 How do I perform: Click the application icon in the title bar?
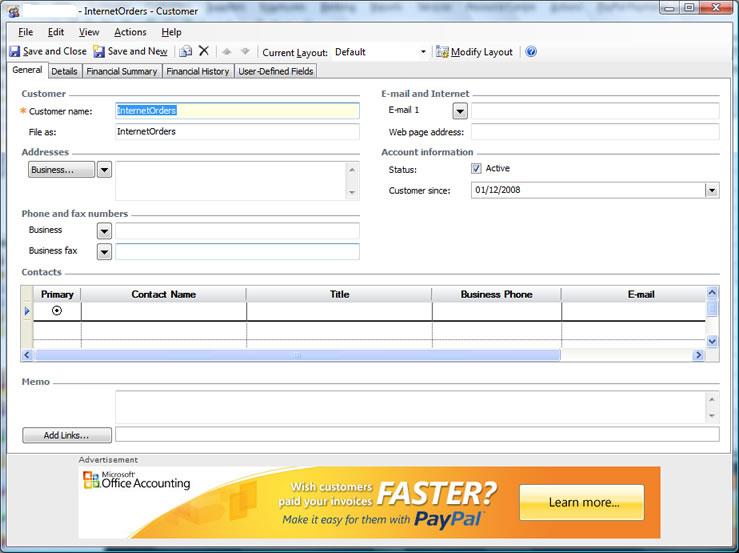coord(14,11)
